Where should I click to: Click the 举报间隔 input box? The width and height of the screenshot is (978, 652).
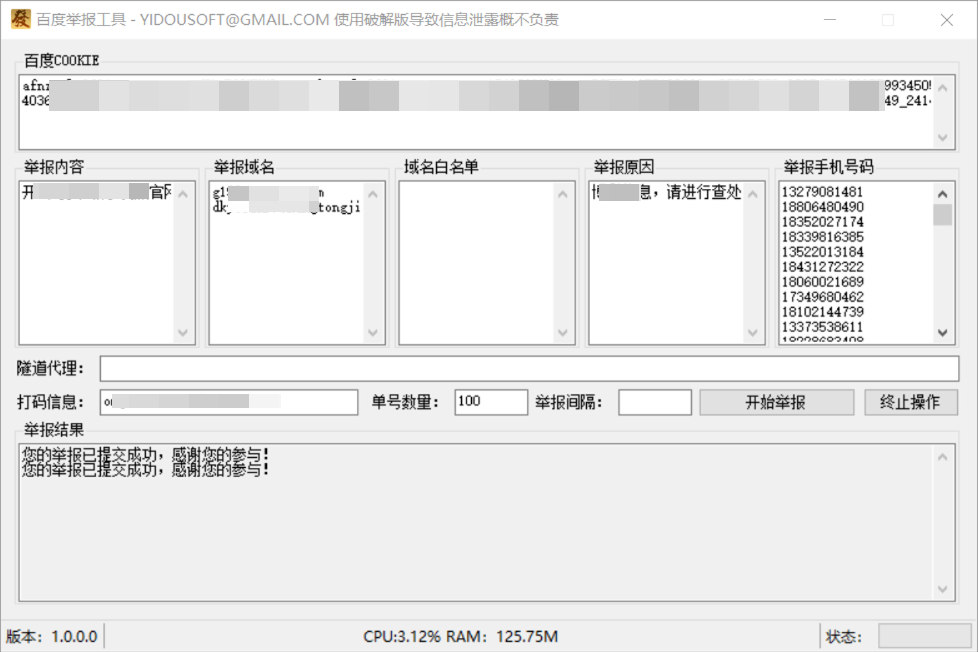pyautogui.click(x=655, y=402)
